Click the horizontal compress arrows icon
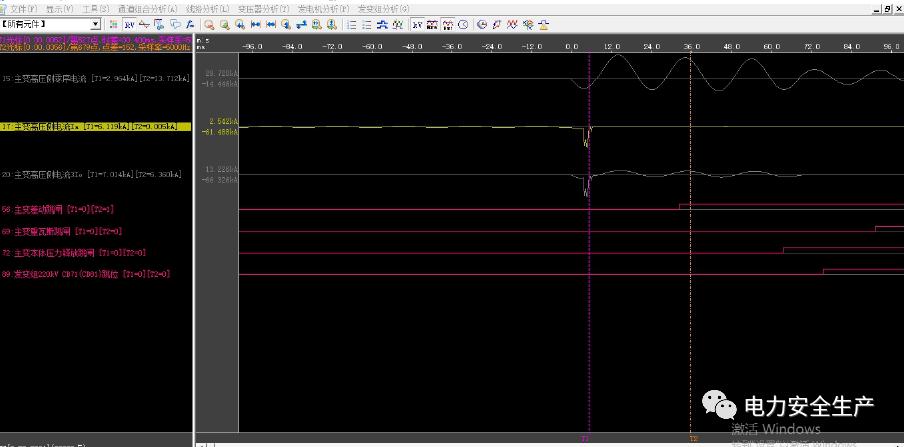This screenshot has height=447, width=905. pos(255,24)
